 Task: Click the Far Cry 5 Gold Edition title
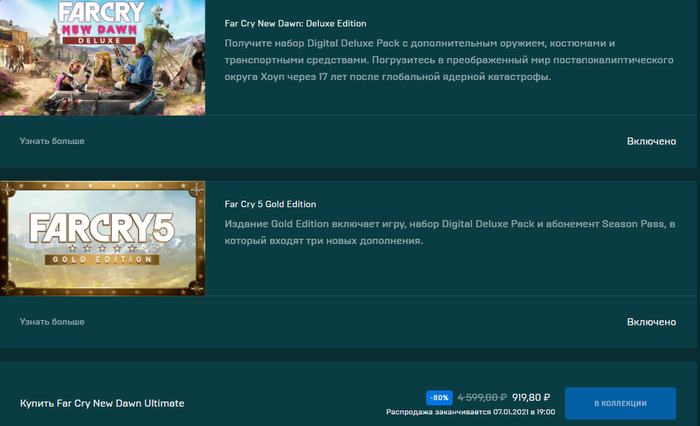click(x=270, y=204)
